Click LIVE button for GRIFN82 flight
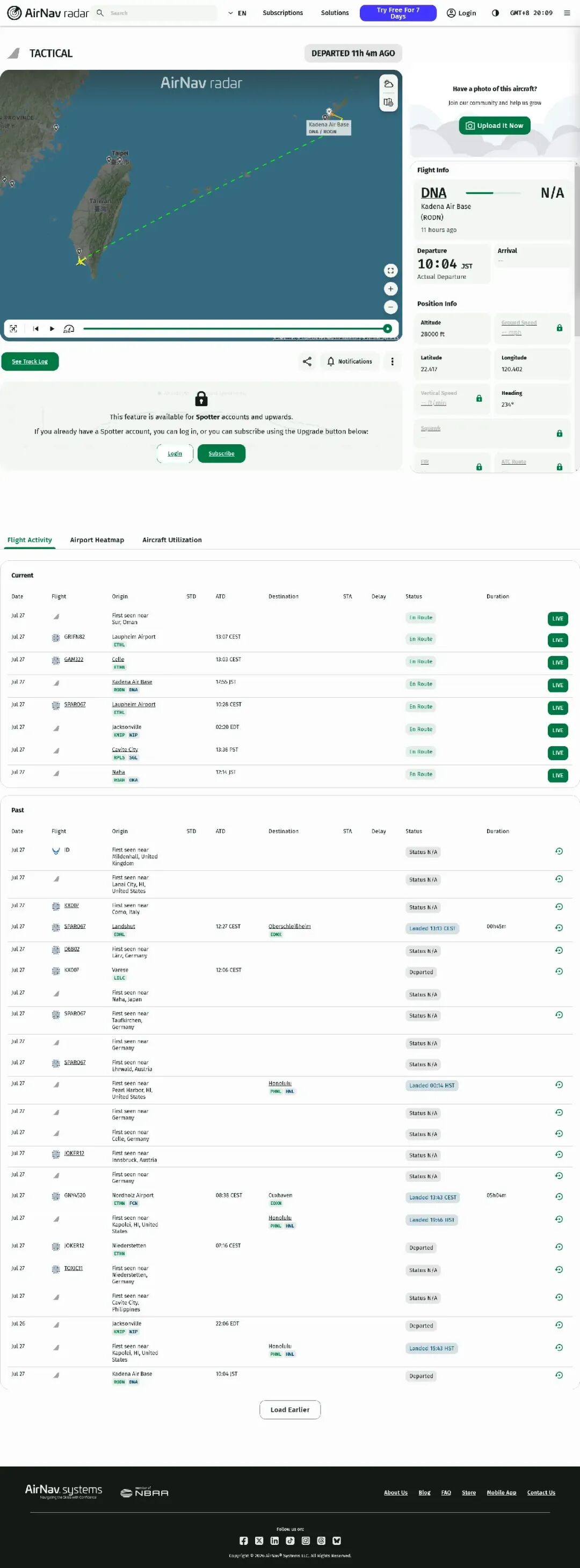Screen dimensions: 580x1568 (x=558, y=640)
